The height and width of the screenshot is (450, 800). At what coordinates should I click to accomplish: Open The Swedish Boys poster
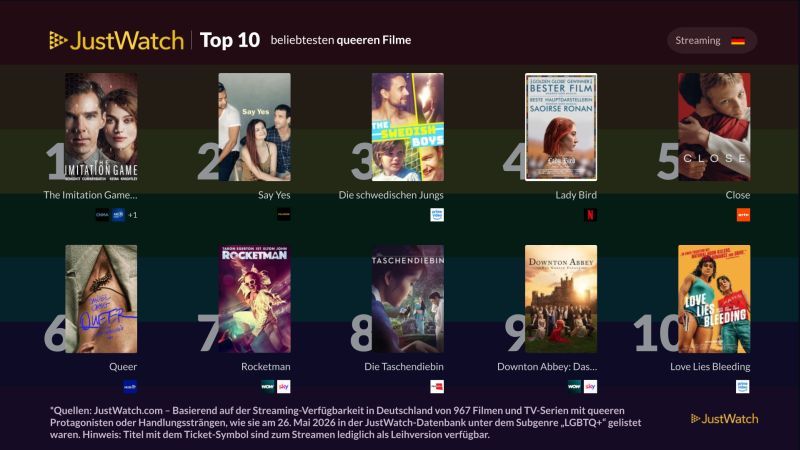point(408,127)
